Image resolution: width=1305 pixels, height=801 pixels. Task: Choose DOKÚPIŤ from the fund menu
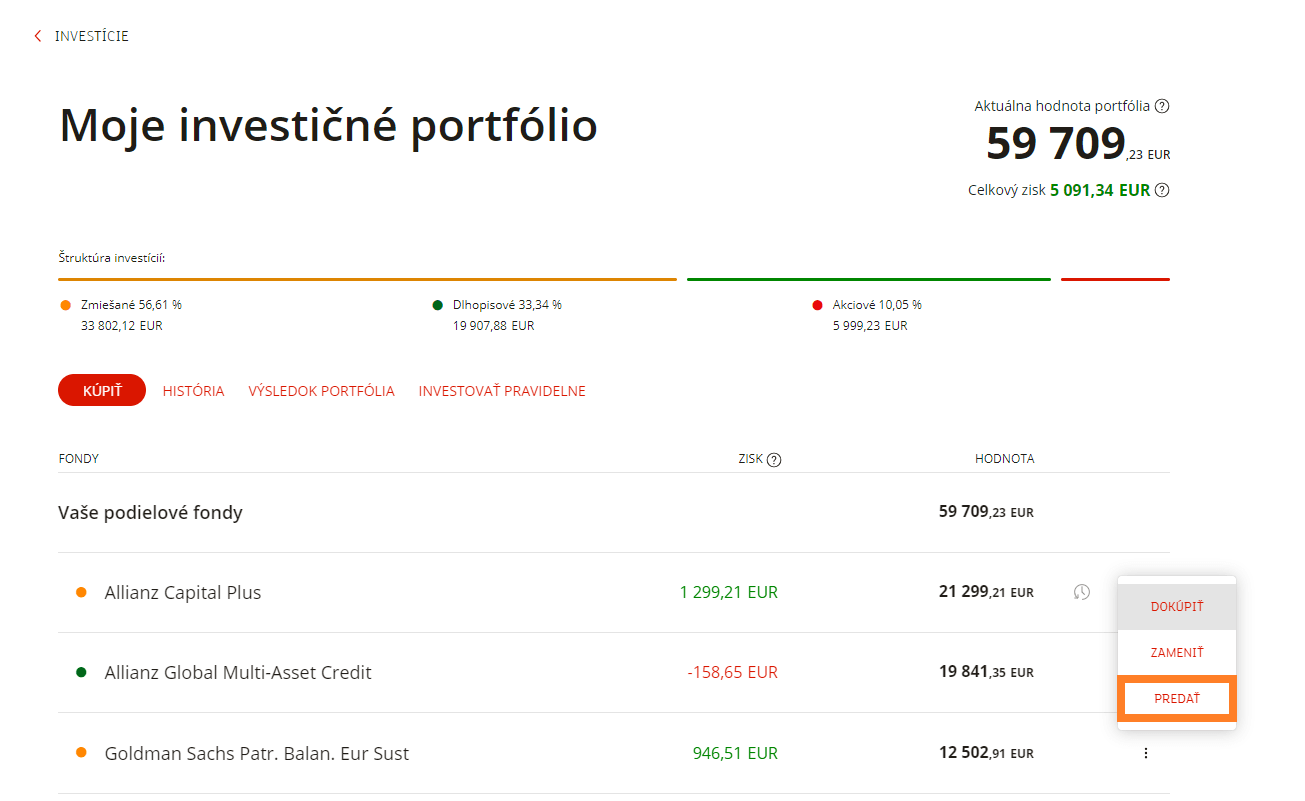click(x=1177, y=607)
